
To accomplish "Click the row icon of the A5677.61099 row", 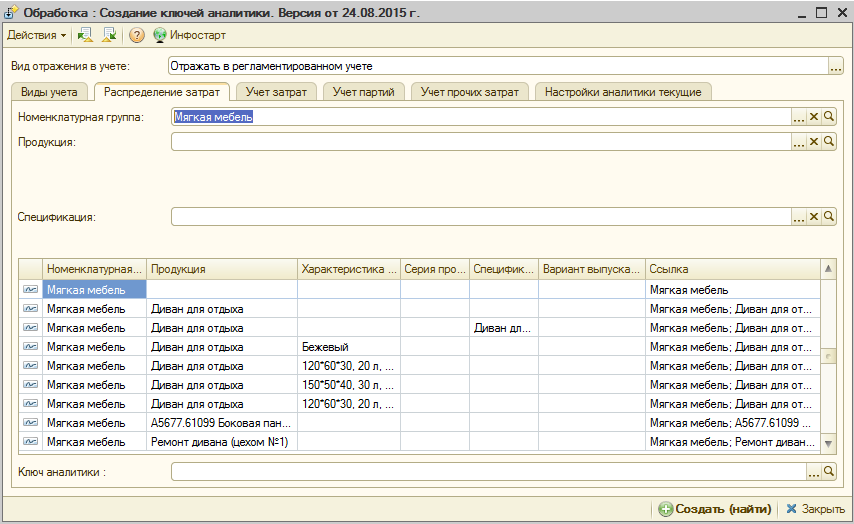I will [30, 423].
